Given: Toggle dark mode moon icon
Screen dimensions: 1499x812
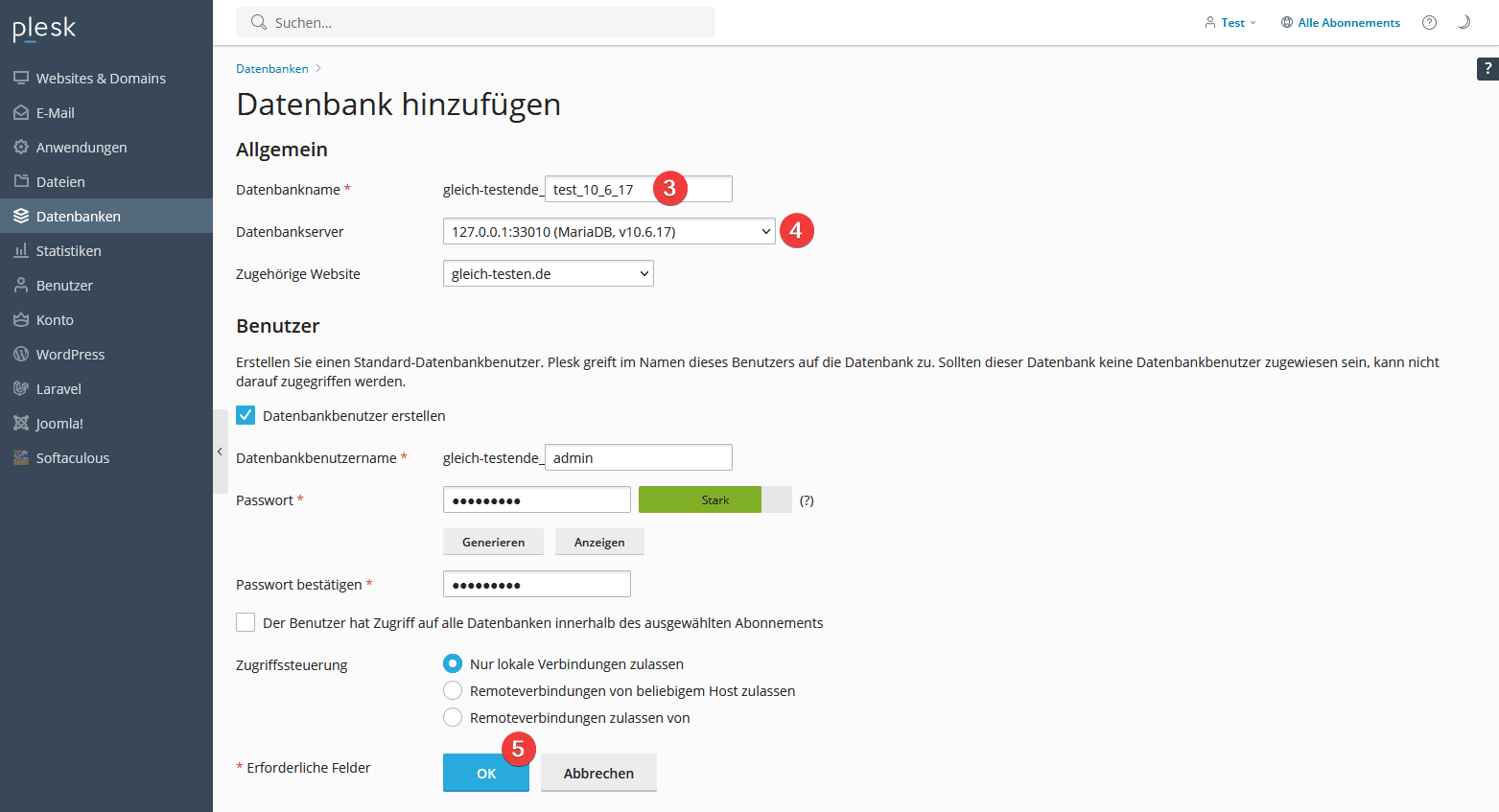Looking at the screenshot, I should [x=1464, y=23].
